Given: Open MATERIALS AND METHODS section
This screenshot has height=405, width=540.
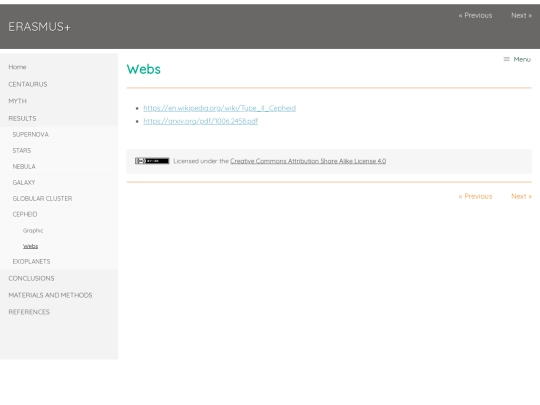Looking at the screenshot, I should 50,295.
